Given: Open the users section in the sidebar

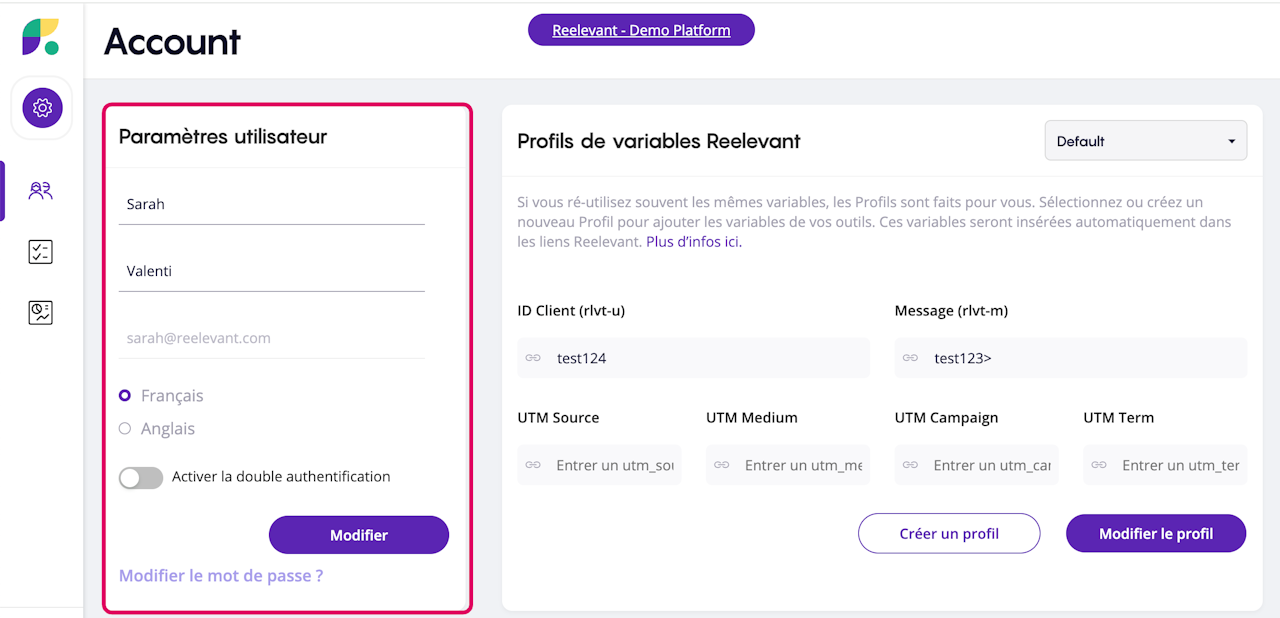Looking at the screenshot, I should (x=41, y=191).
